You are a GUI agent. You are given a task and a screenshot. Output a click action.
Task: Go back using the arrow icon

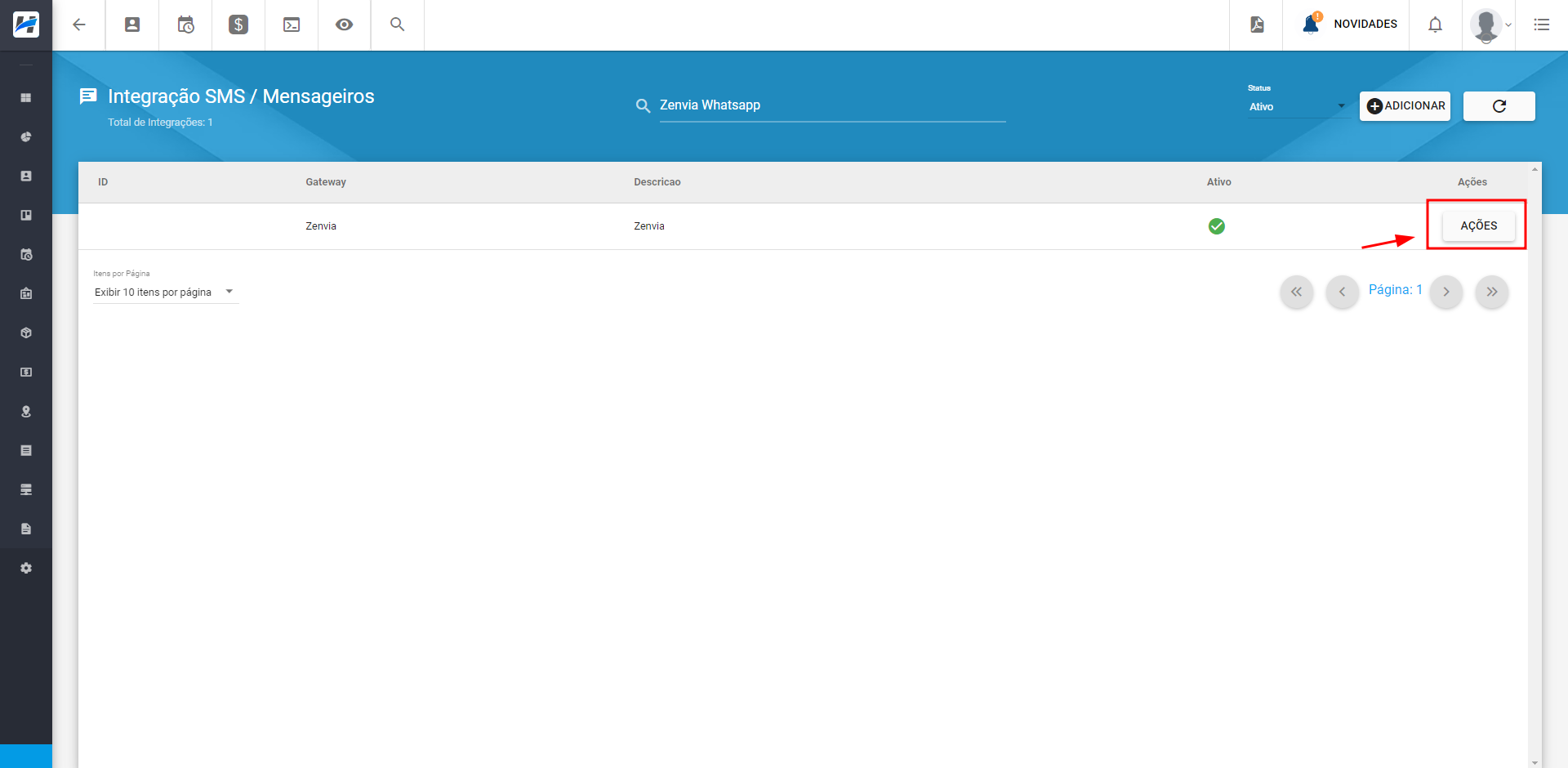79,25
